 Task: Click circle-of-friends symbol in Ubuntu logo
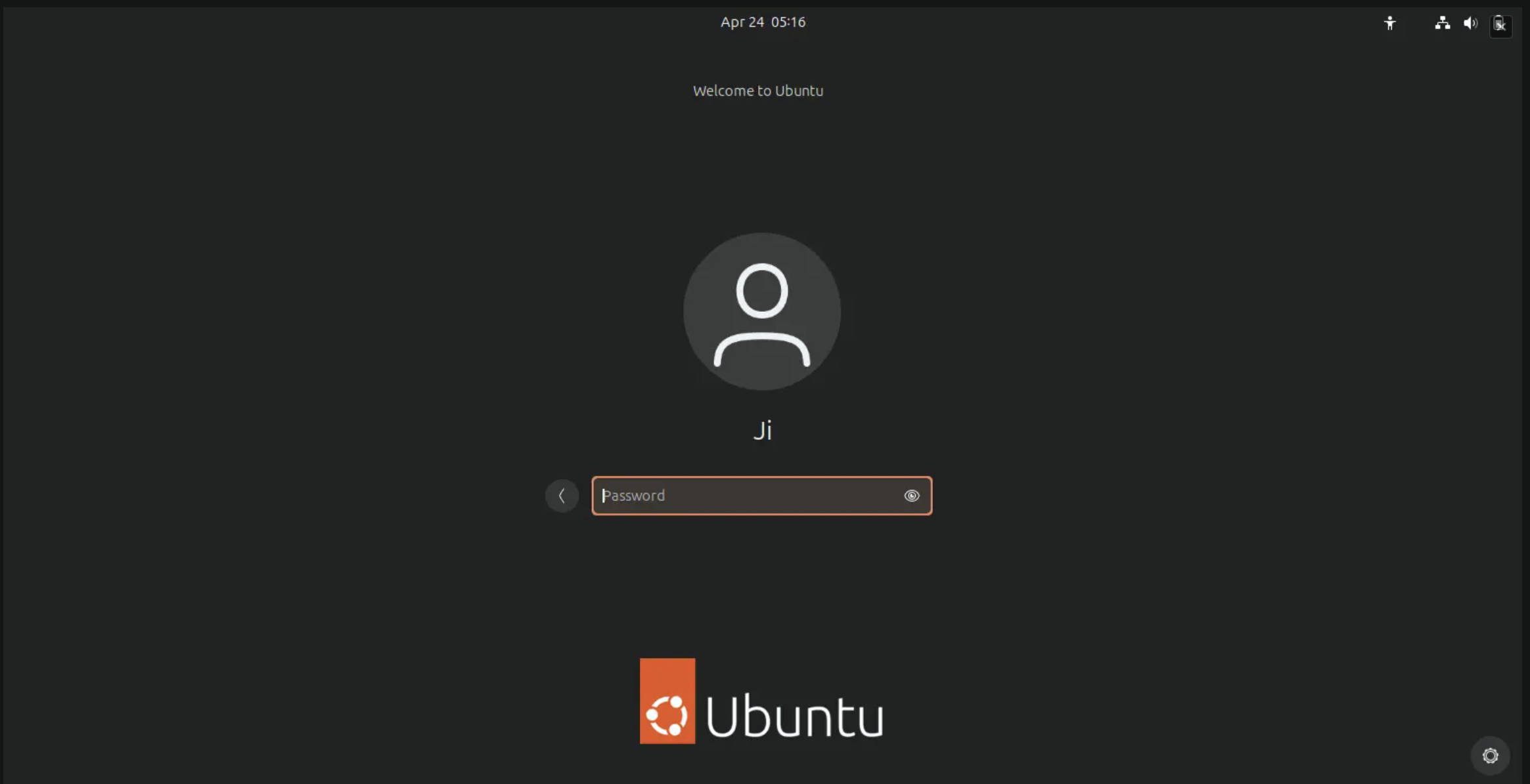pyautogui.click(x=667, y=714)
